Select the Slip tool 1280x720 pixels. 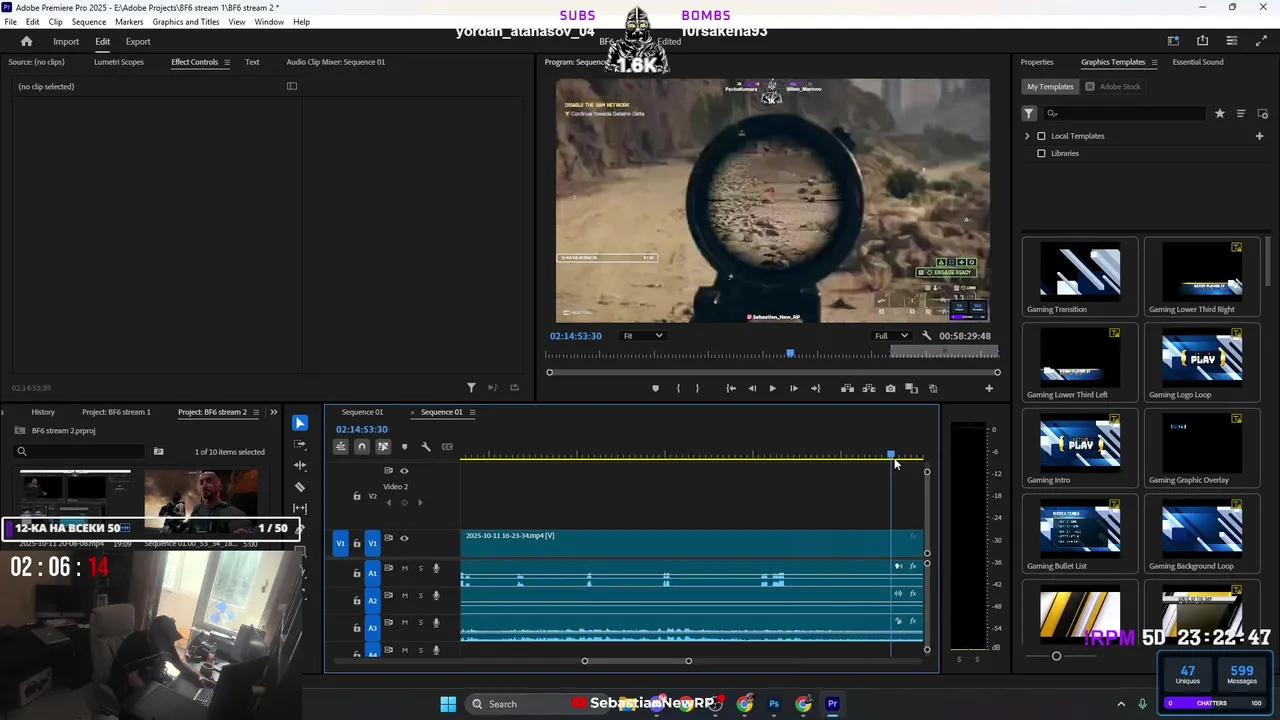coord(300,509)
